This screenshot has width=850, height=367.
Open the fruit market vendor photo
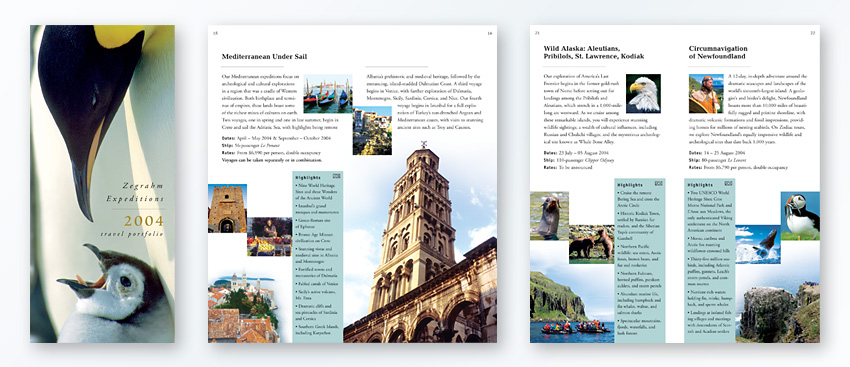269,236
